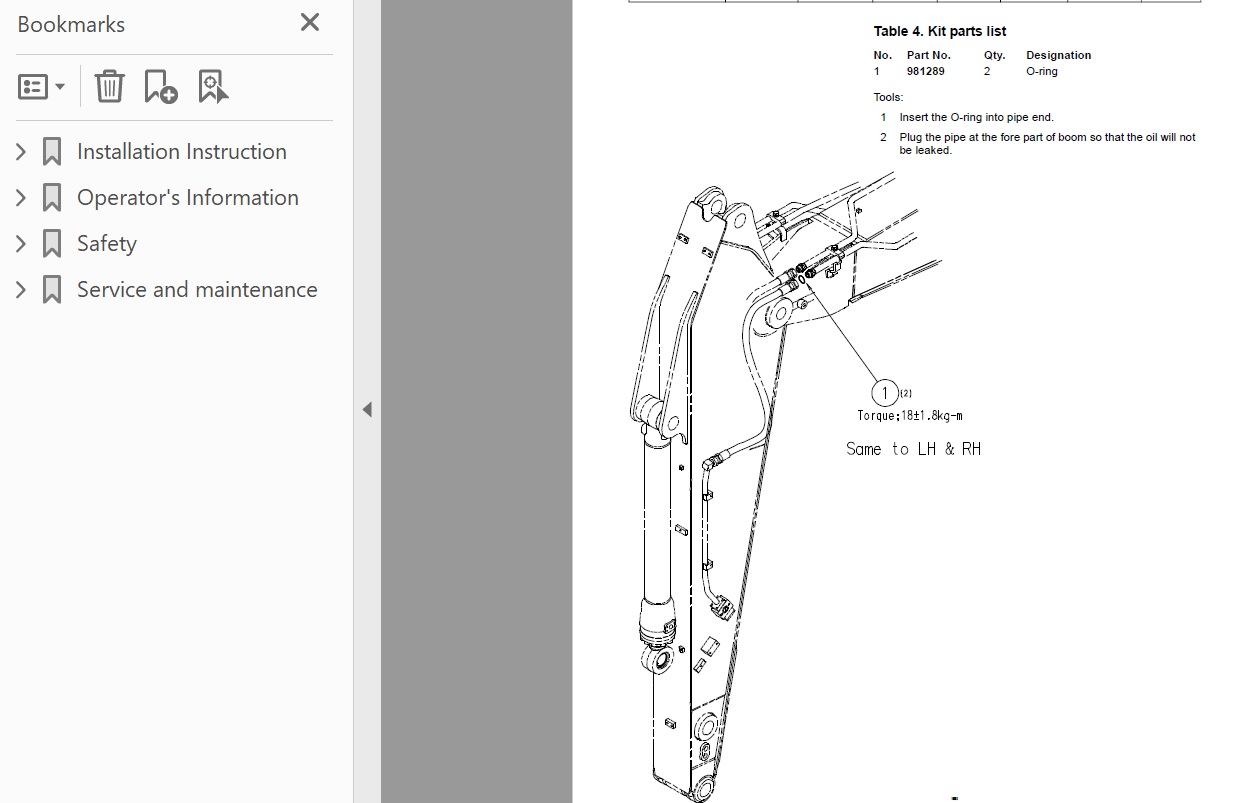
Task: Click the delete bookmark trash icon
Action: click(109, 87)
